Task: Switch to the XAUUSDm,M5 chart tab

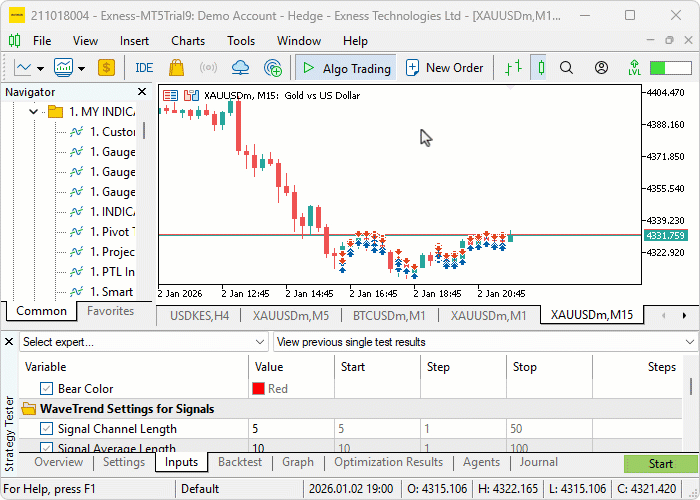Action: pyautogui.click(x=291, y=316)
